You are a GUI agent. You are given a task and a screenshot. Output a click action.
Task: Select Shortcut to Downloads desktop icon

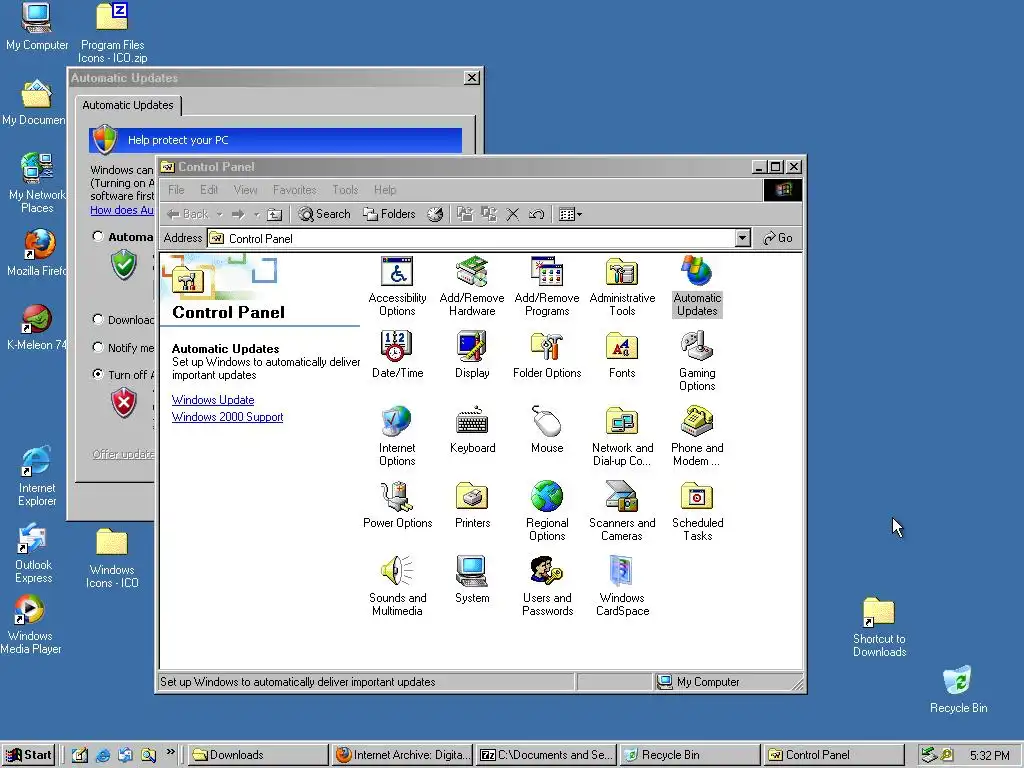click(879, 626)
